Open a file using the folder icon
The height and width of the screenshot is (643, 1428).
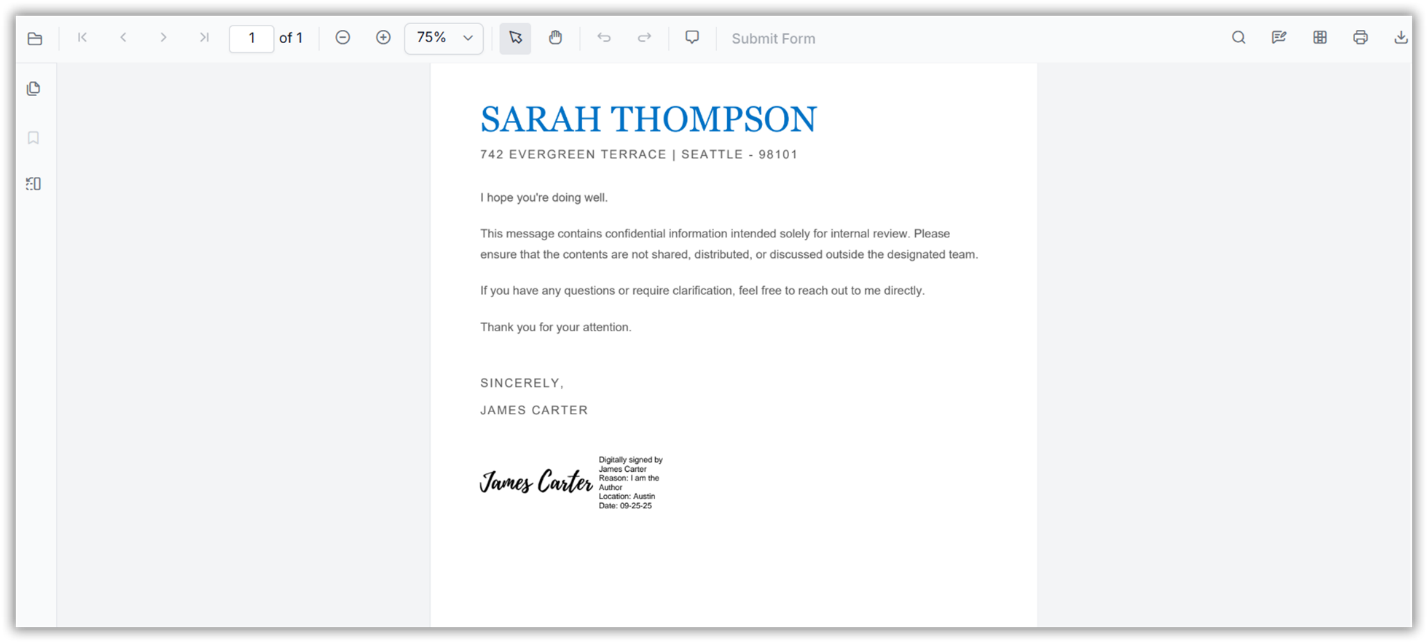(34, 37)
